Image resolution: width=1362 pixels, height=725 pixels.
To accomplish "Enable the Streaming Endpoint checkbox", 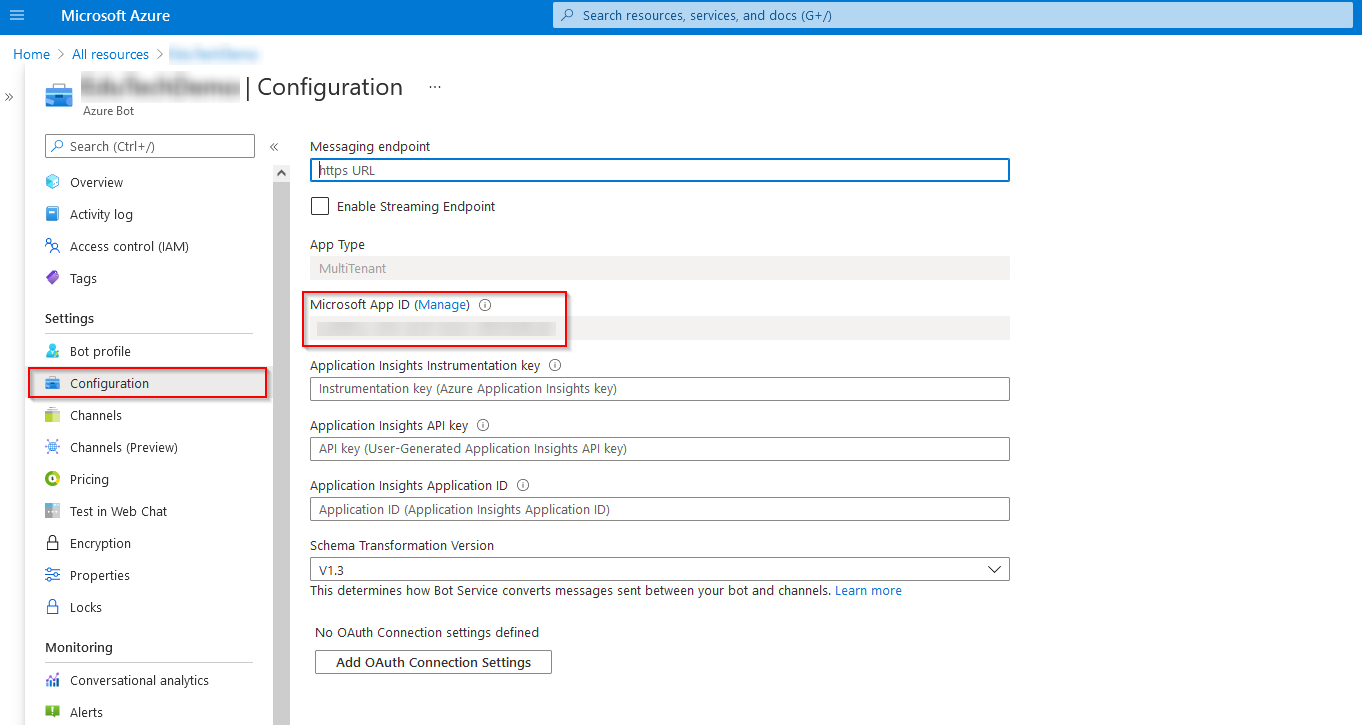I will [320, 206].
